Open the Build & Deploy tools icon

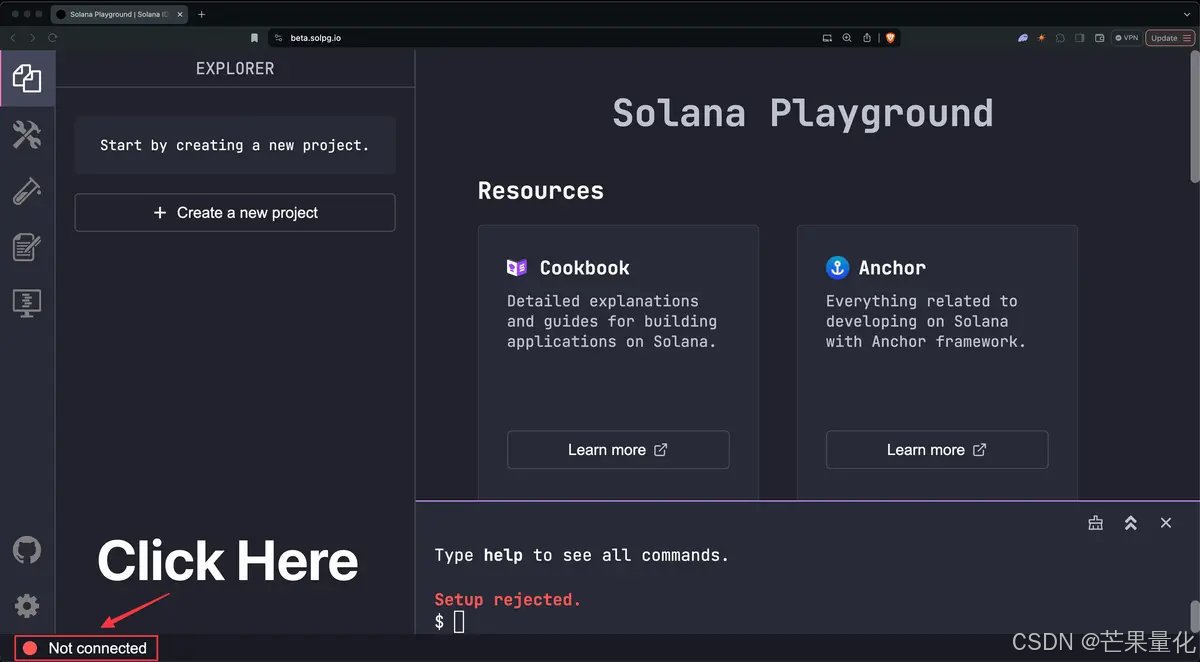click(27, 135)
